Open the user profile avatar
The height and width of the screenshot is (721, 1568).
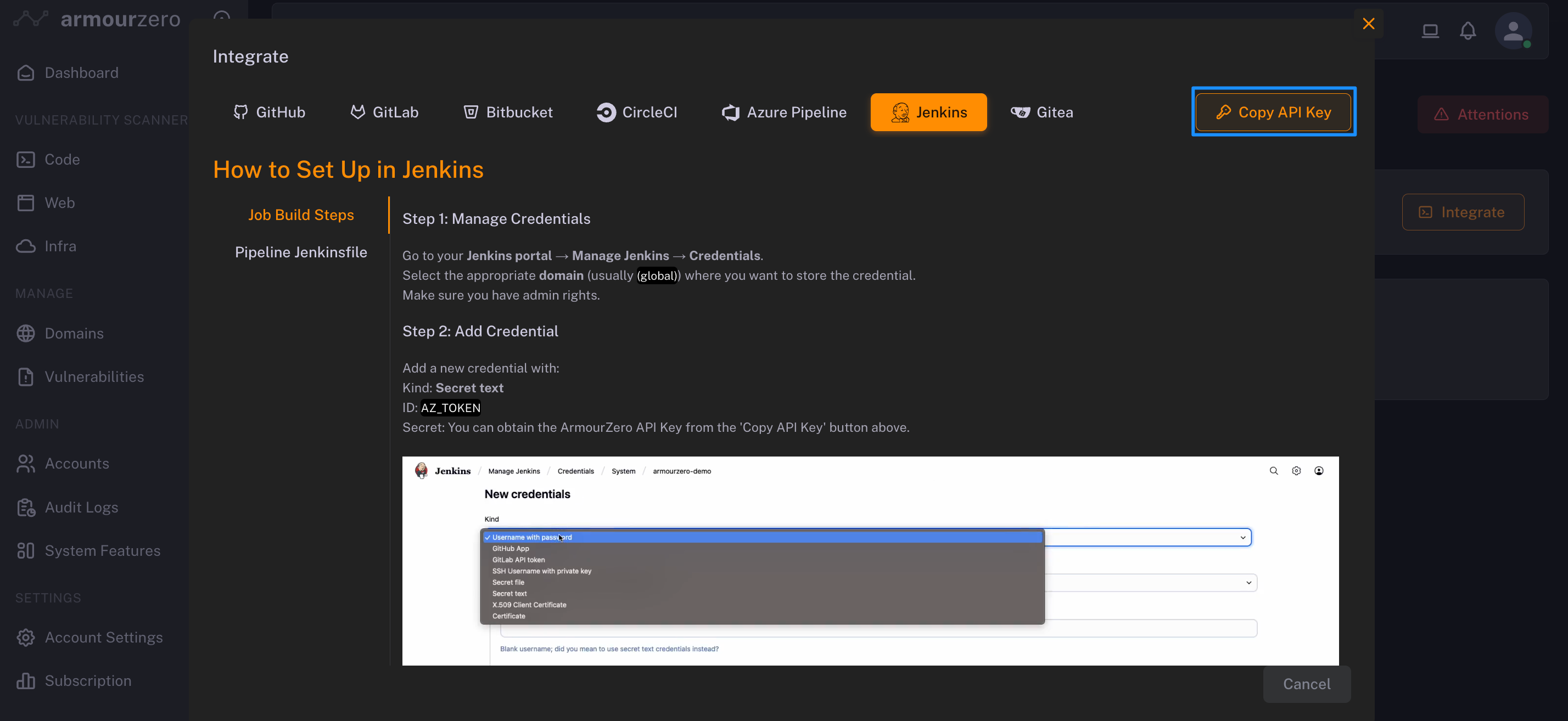pos(1513,31)
